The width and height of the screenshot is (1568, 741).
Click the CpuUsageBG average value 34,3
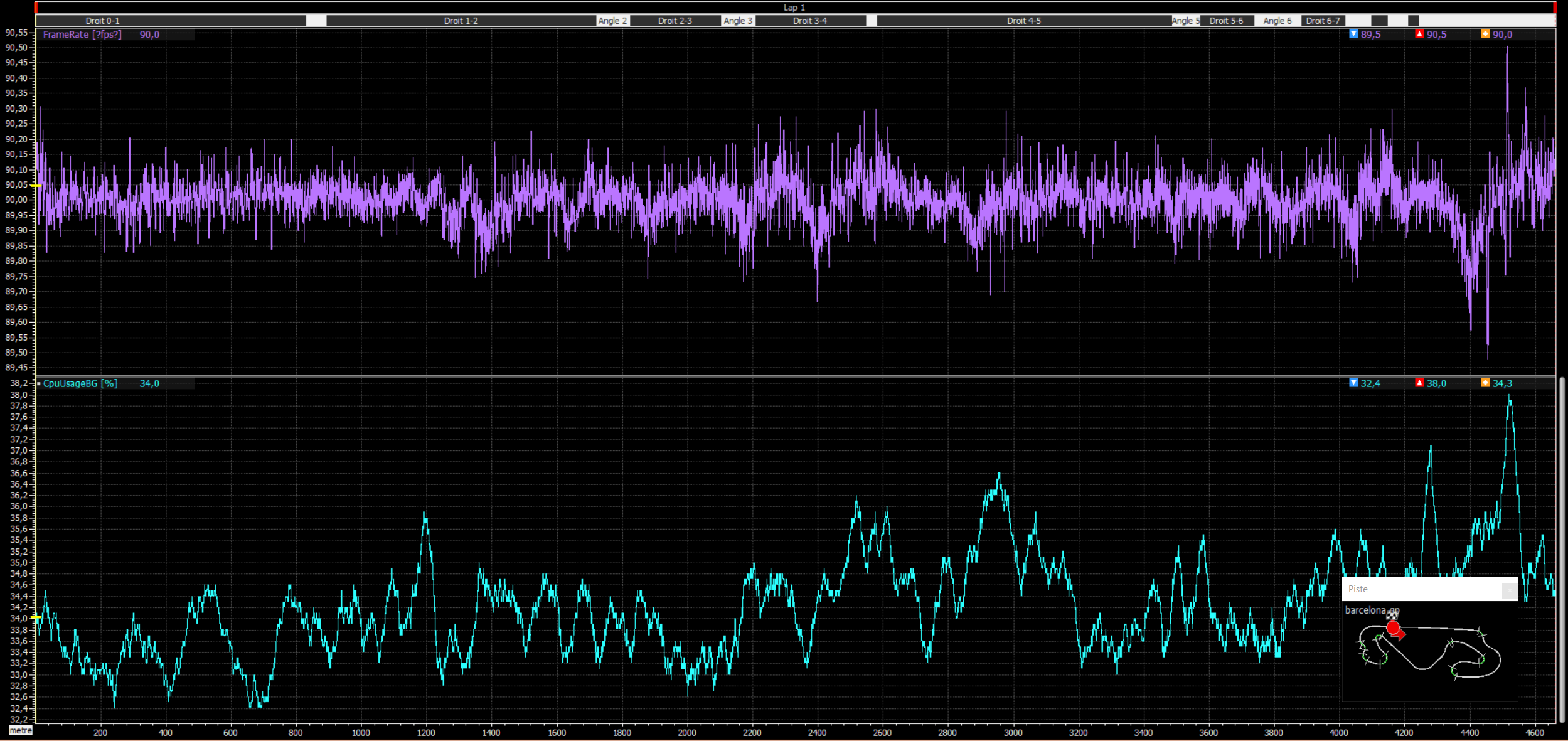[x=1502, y=383]
